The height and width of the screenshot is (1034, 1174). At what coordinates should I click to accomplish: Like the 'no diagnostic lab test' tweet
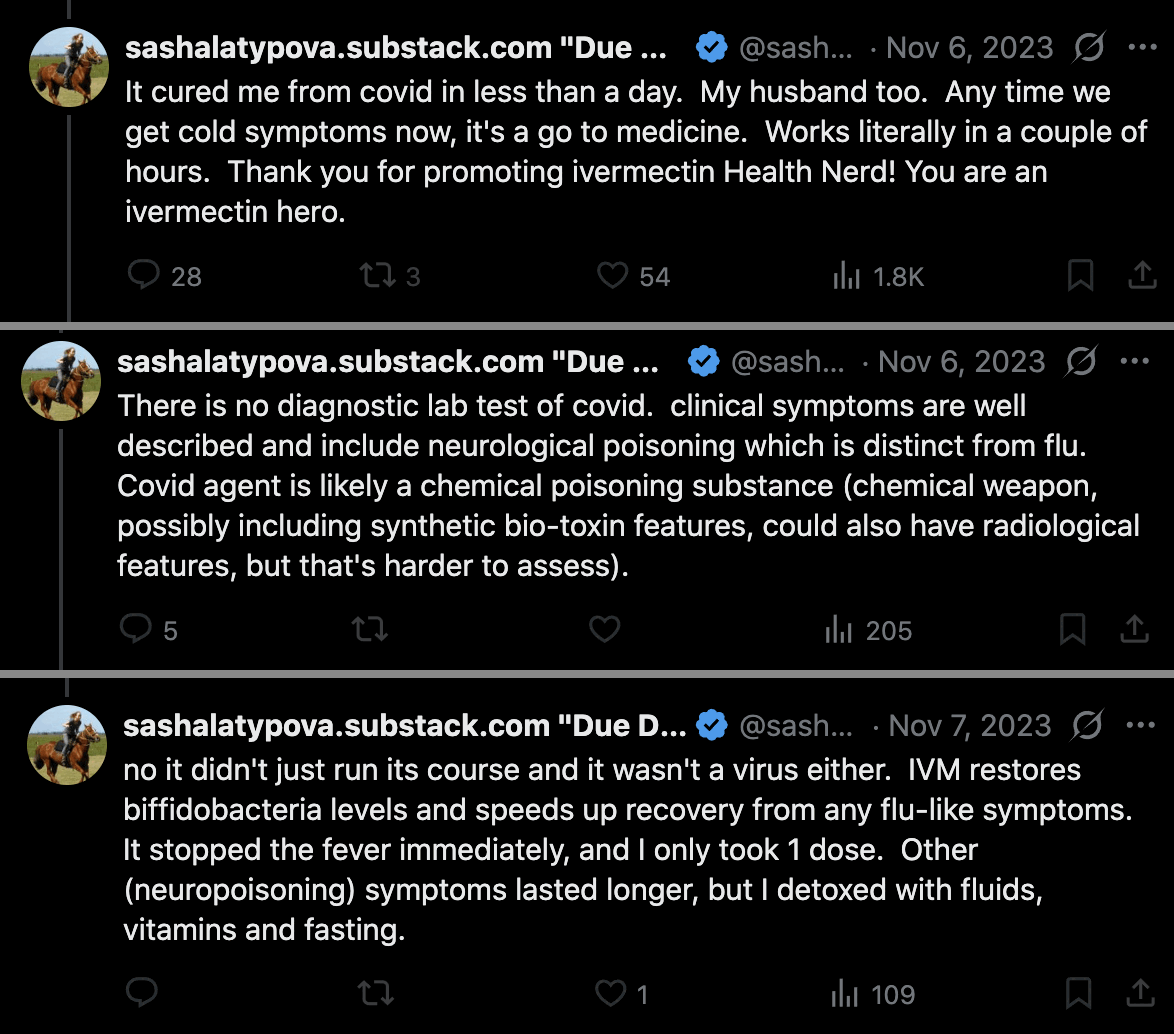[604, 629]
